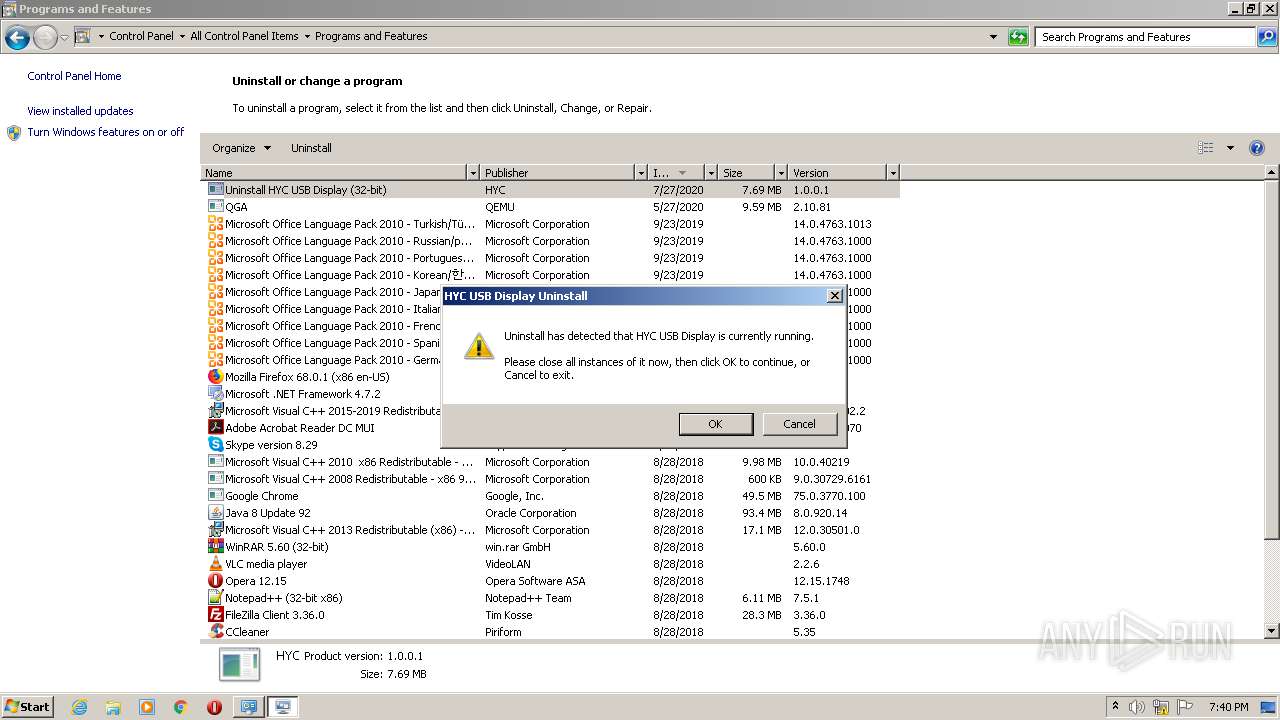
Task: Show hidden system tray icons
Action: [x=1115, y=707]
